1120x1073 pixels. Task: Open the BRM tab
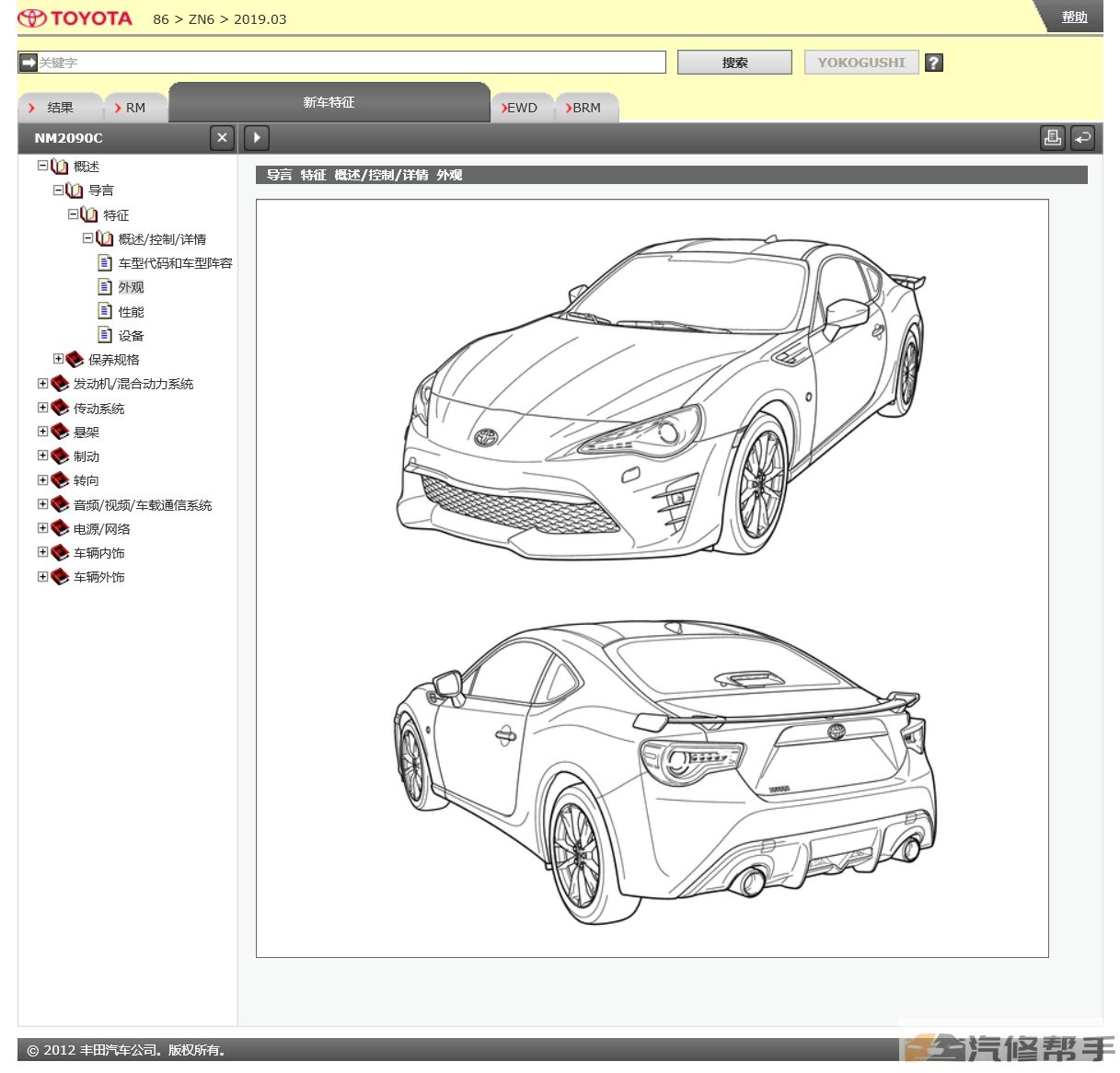click(586, 108)
